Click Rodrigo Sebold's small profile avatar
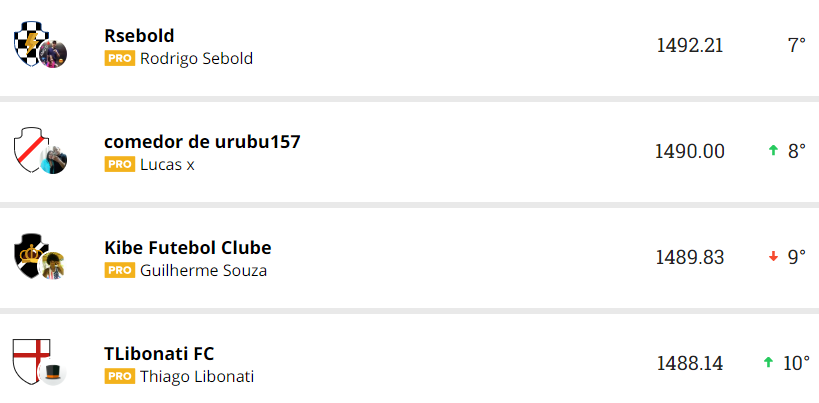The height and width of the screenshot is (403, 819). (x=54, y=55)
